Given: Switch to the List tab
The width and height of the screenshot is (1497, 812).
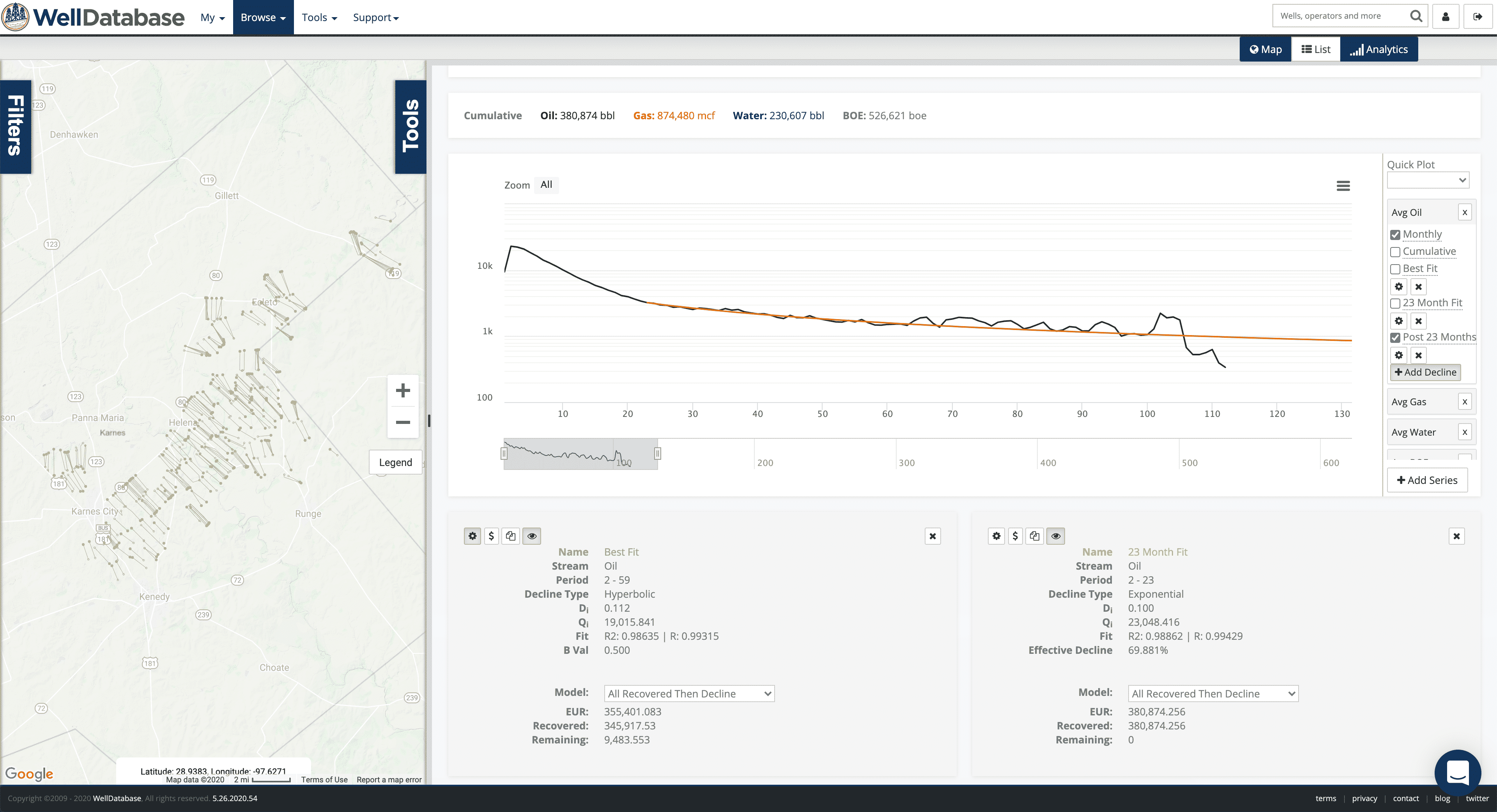Looking at the screenshot, I should pos(1316,49).
